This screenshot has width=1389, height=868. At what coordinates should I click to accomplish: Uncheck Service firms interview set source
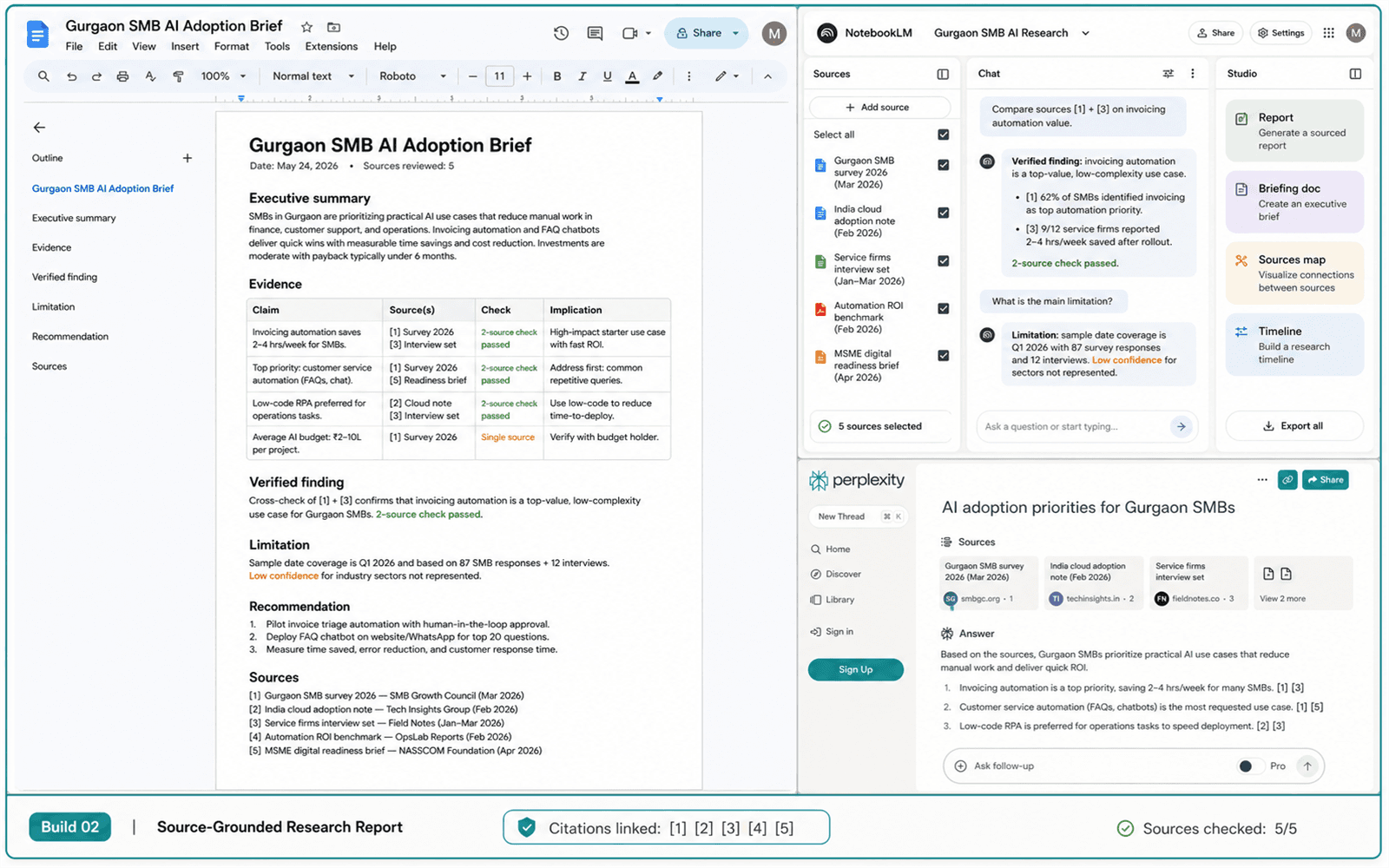[944, 260]
